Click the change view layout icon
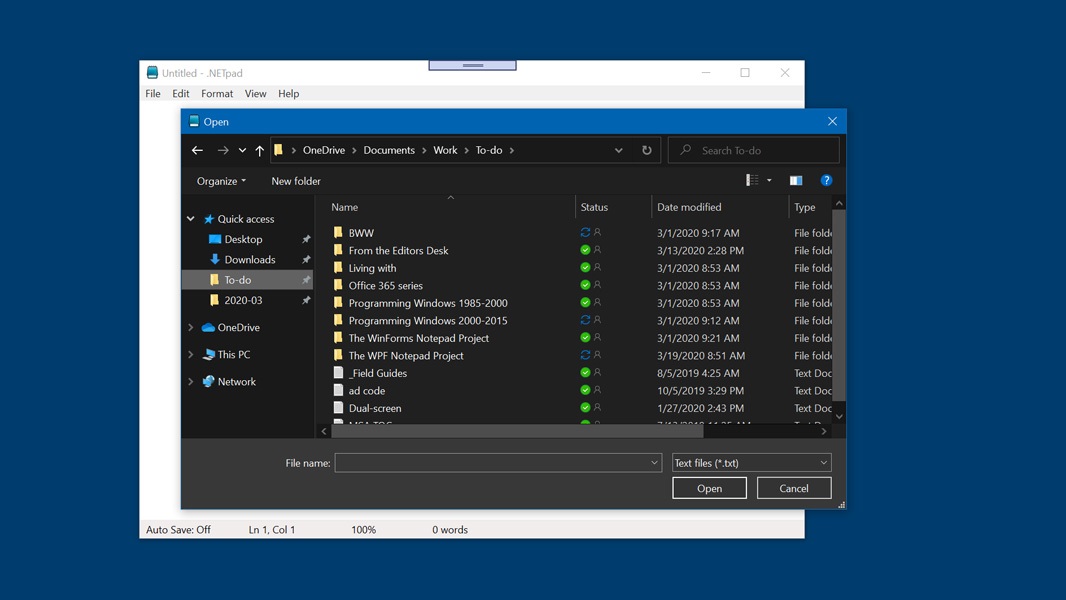This screenshot has height=600, width=1066. click(752, 181)
